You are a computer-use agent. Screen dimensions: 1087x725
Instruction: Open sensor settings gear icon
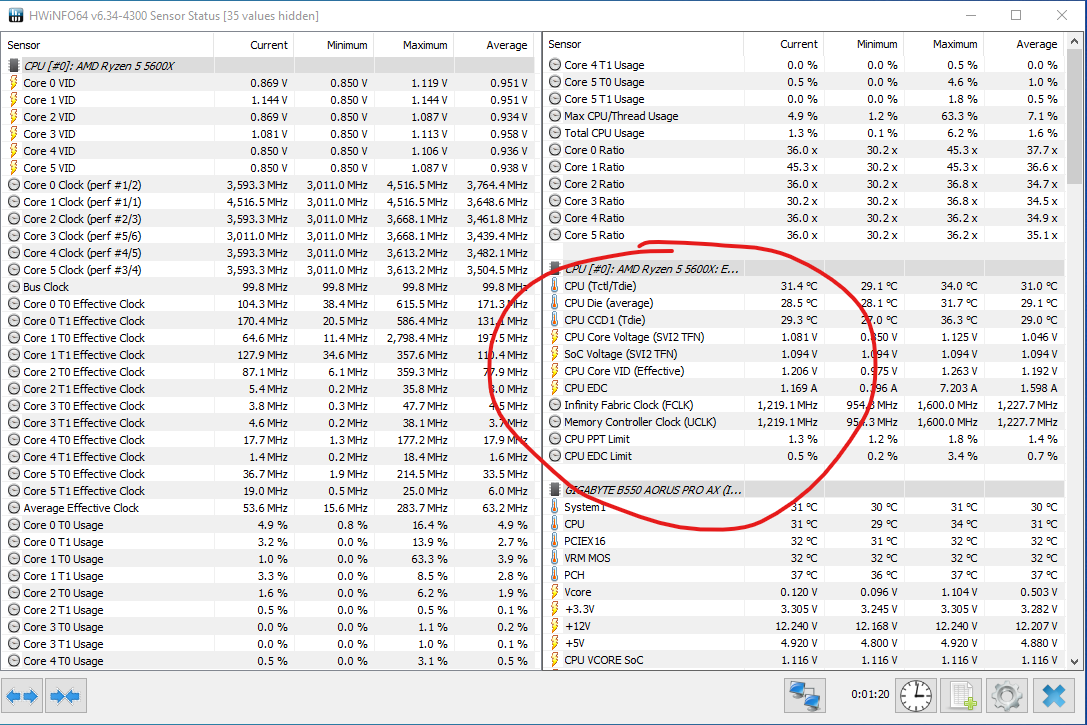(x=1007, y=696)
